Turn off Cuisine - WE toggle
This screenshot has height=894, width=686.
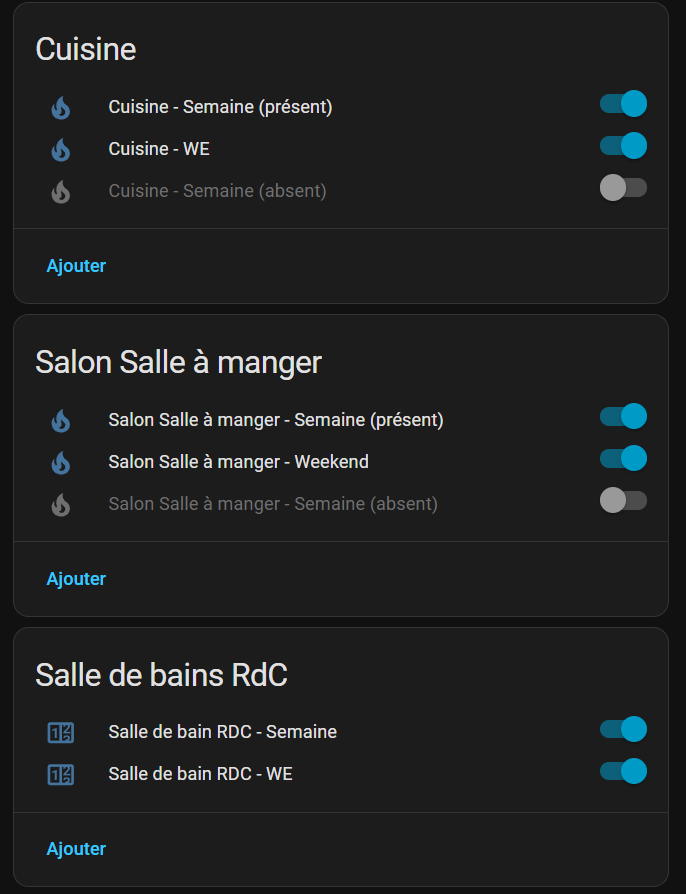[x=623, y=146]
